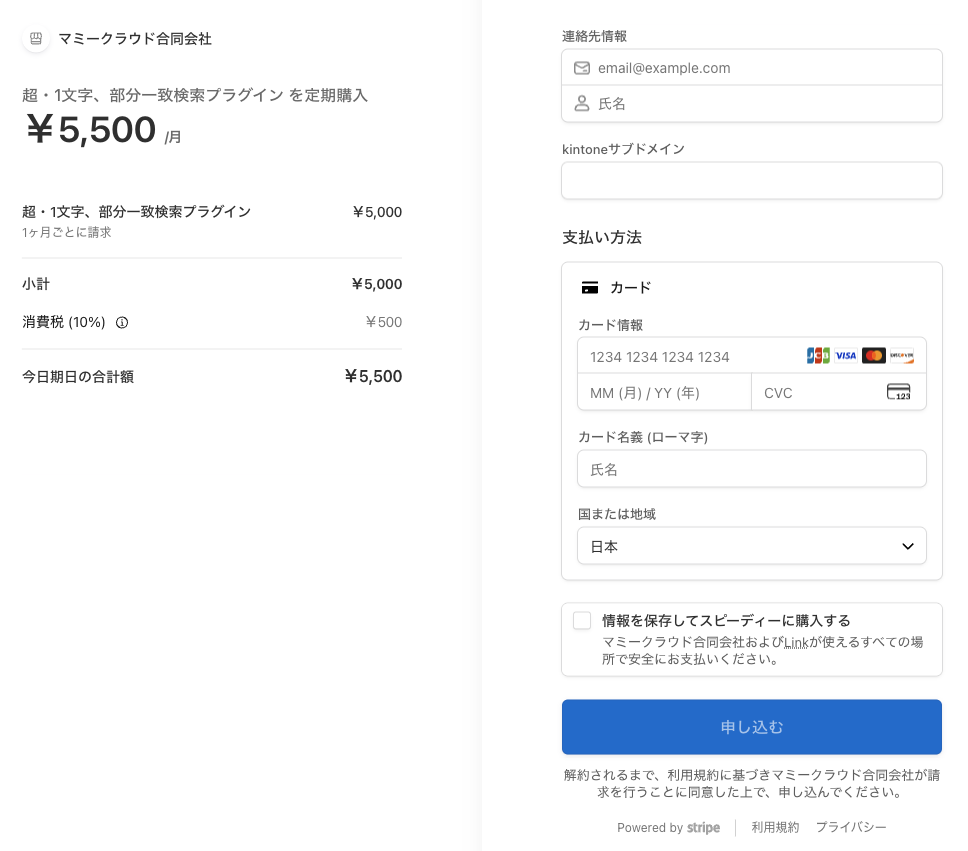Click the CVC card hint icon
This screenshot has height=851, width=968.
pyautogui.click(x=898, y=392)
